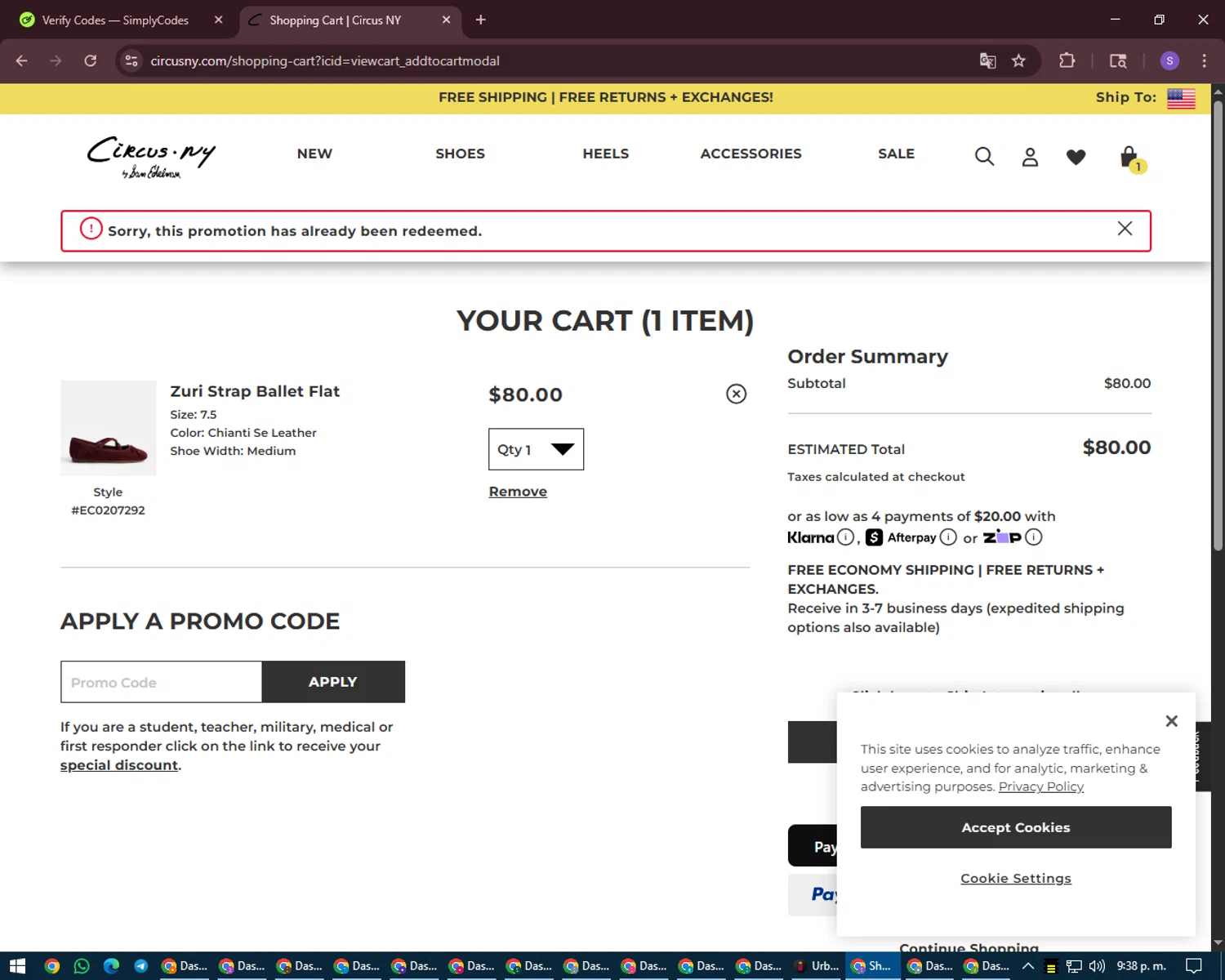Focus the Promo Code input field

click(161, 682)
